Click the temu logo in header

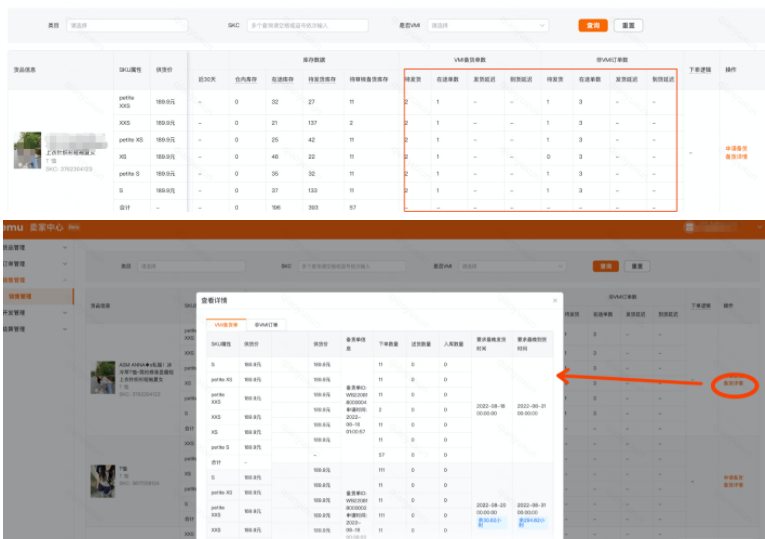12,228
